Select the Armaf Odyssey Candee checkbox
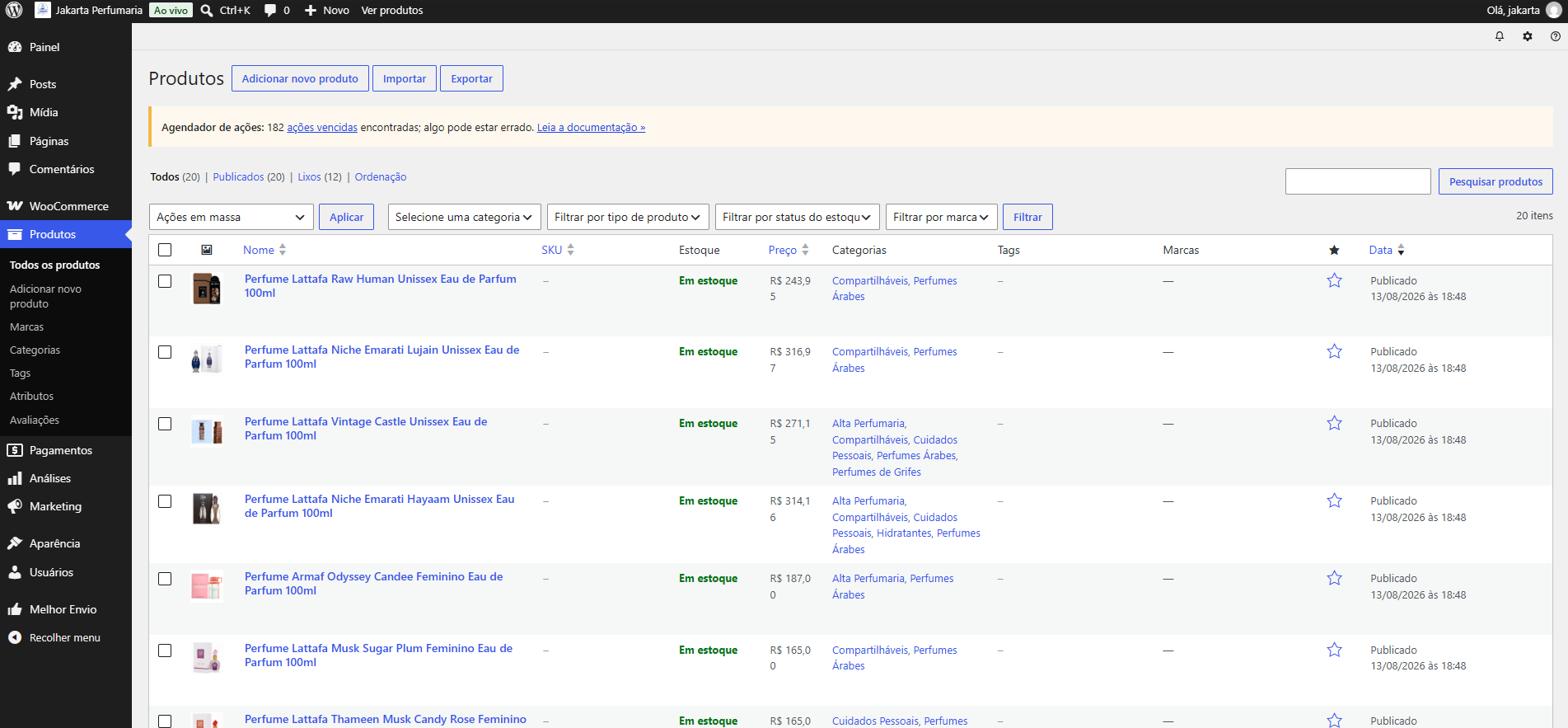 coord(165,579)
